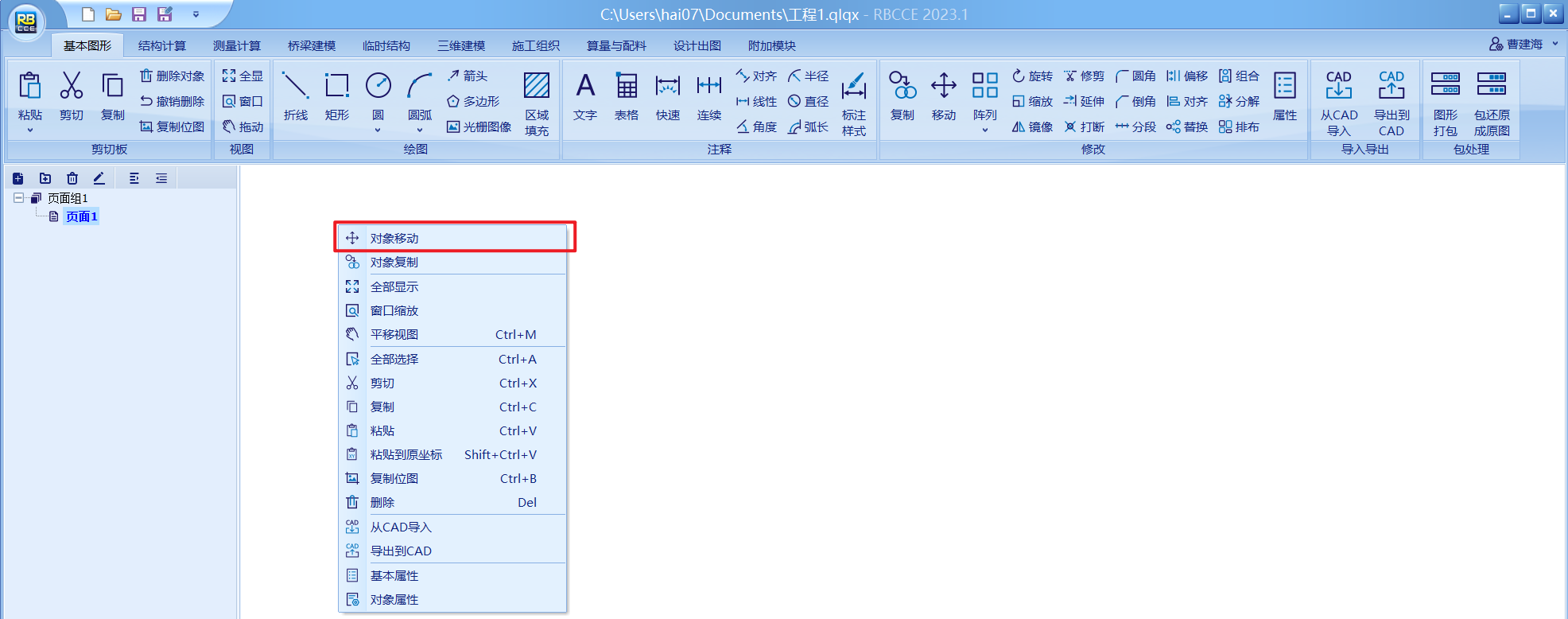This screenshot has height=619, width=1568.
Task: Collapse the 页面组1 tree node
Action: (18, 197)
